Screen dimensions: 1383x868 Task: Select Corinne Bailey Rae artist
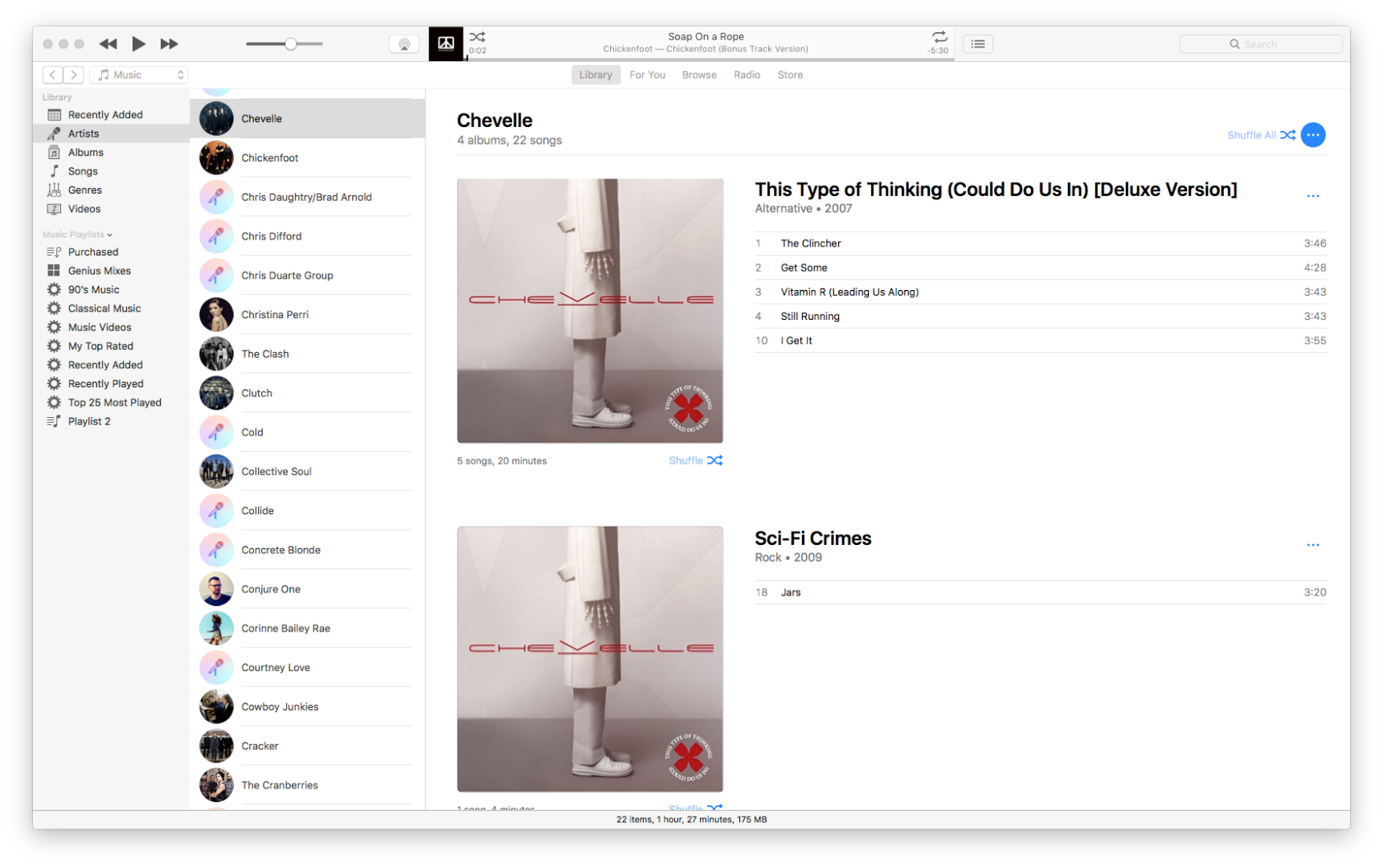pyautogui.click(x=307, y=629)
